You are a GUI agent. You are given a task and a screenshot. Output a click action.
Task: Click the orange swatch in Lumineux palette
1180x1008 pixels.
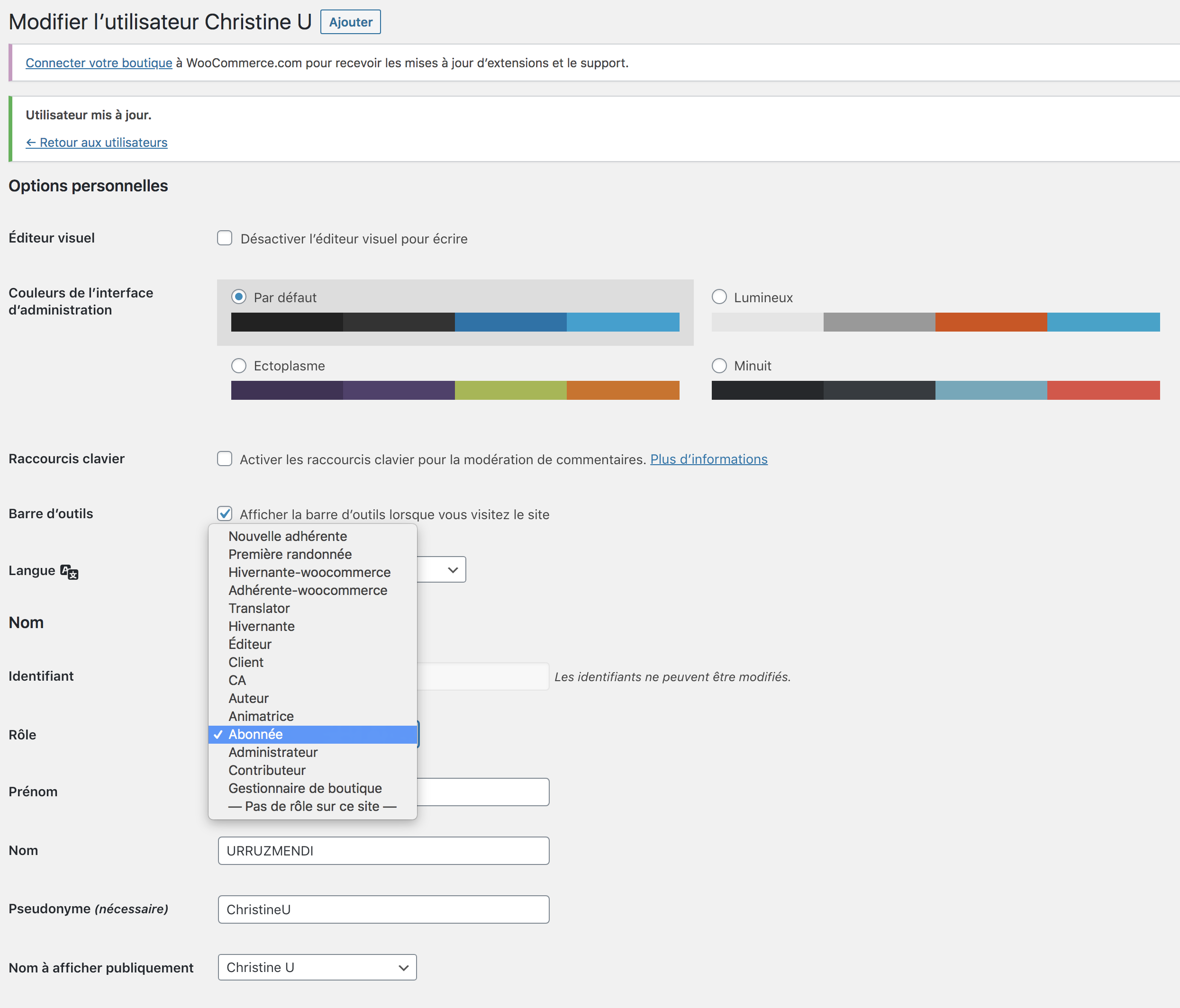coord(990,322)
